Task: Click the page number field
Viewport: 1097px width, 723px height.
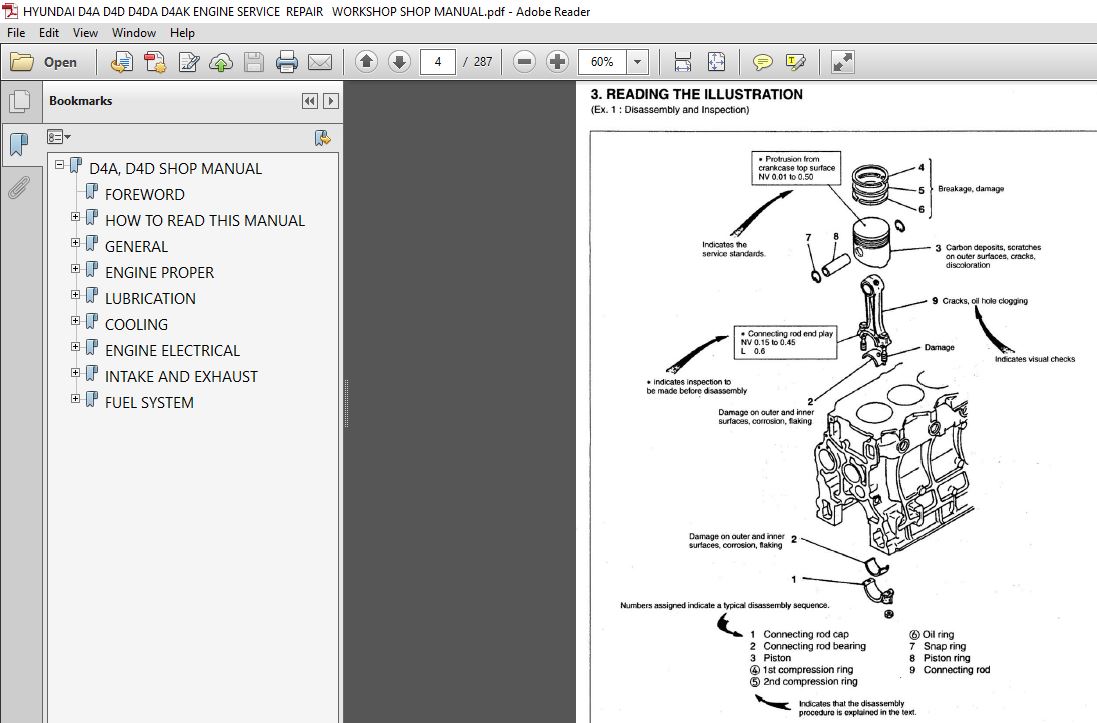Action: pos(438,62)
